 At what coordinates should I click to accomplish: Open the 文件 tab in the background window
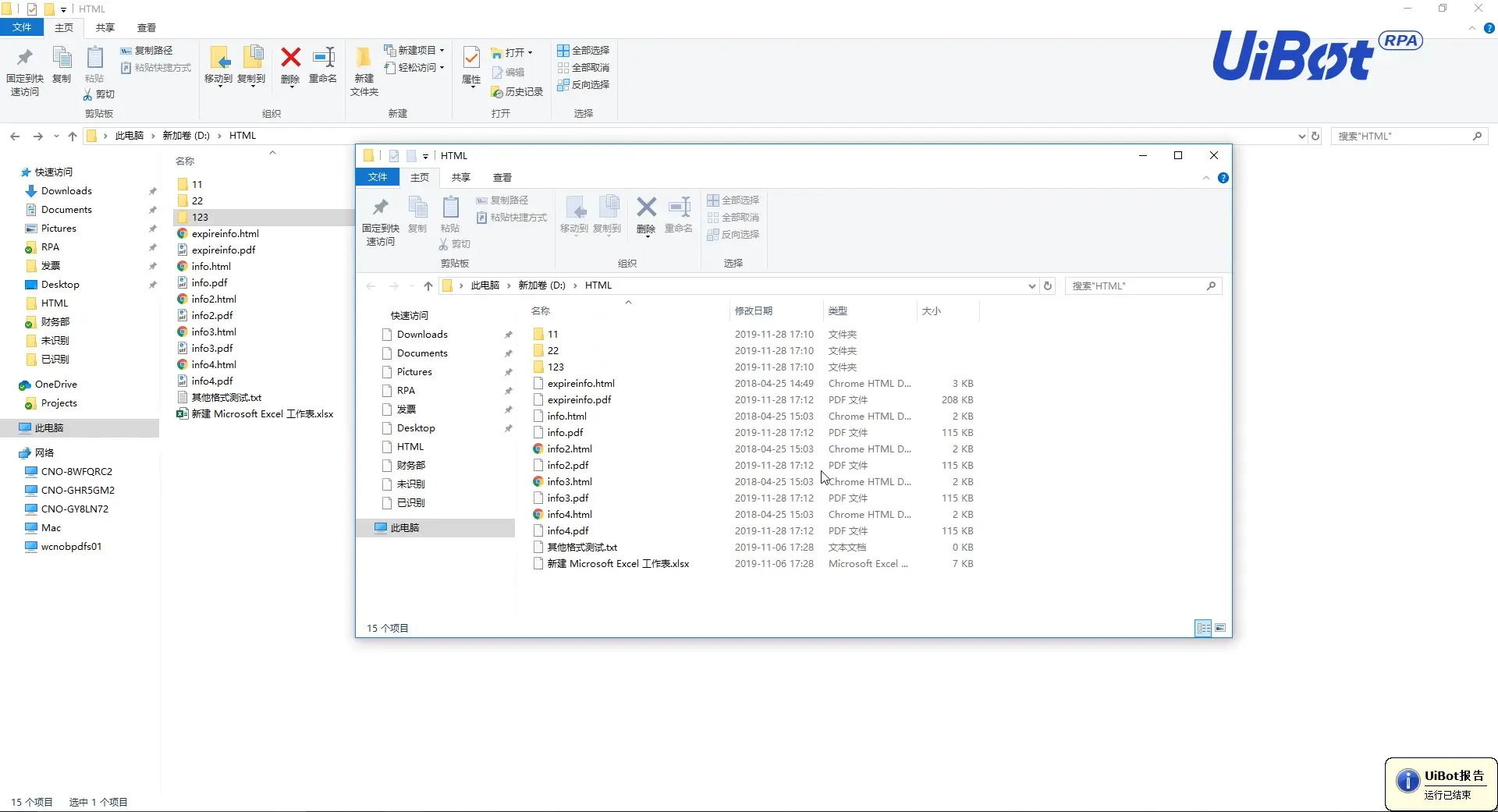[x=22, y=27]
